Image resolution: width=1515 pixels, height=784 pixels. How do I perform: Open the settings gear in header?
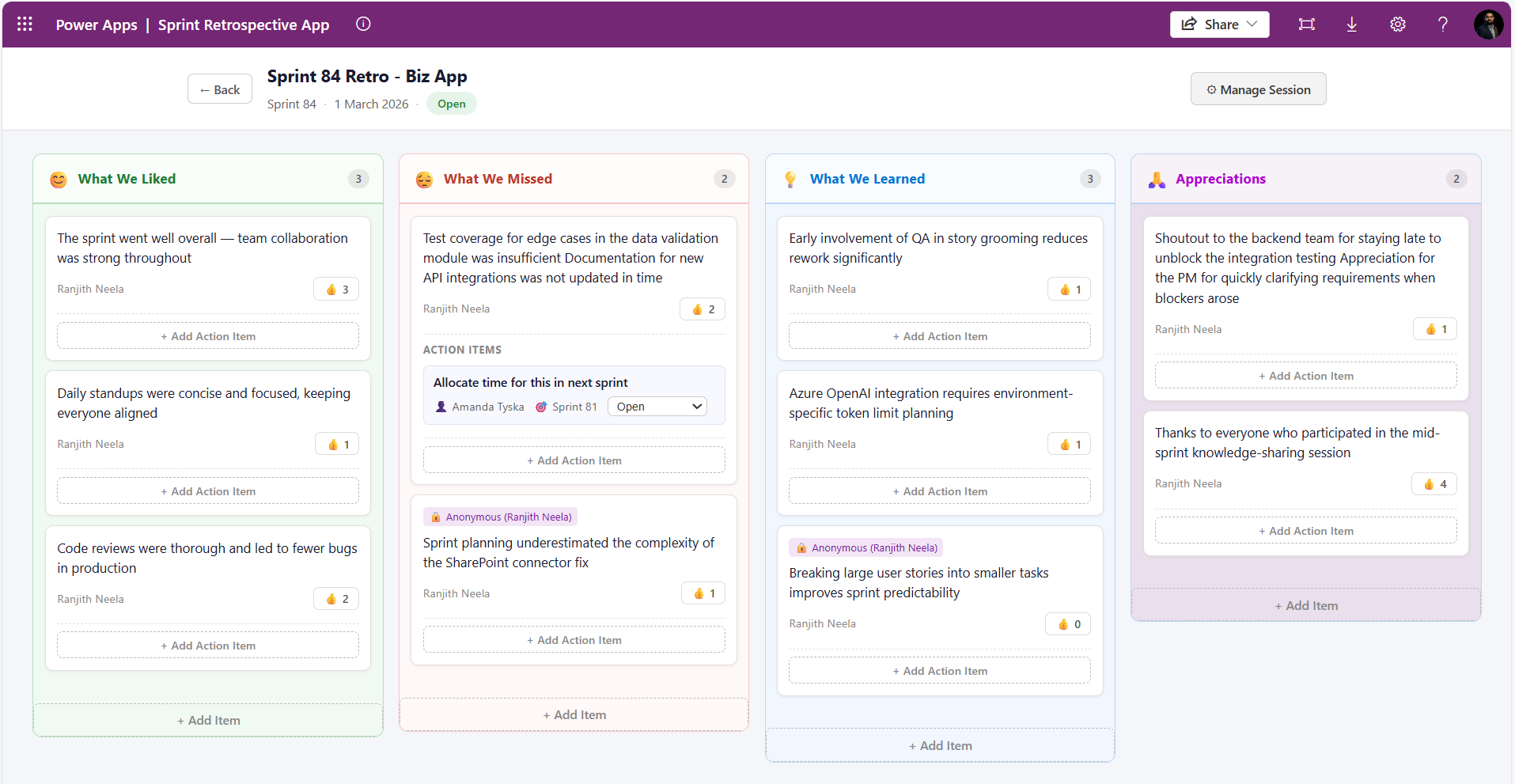pyautogui.click(x=1397, y=25)
